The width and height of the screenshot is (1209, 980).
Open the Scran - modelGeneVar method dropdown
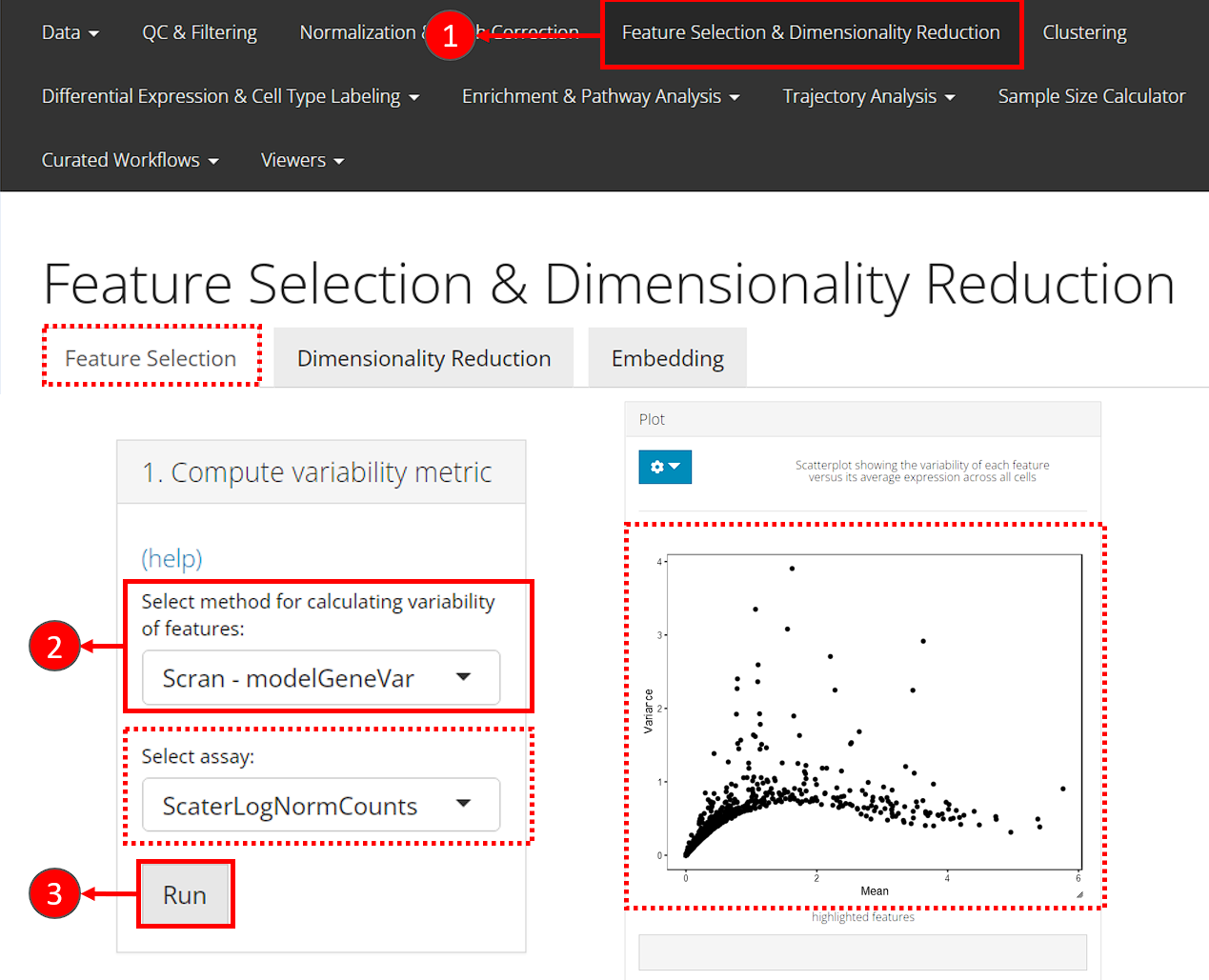[x=320, y=678]
